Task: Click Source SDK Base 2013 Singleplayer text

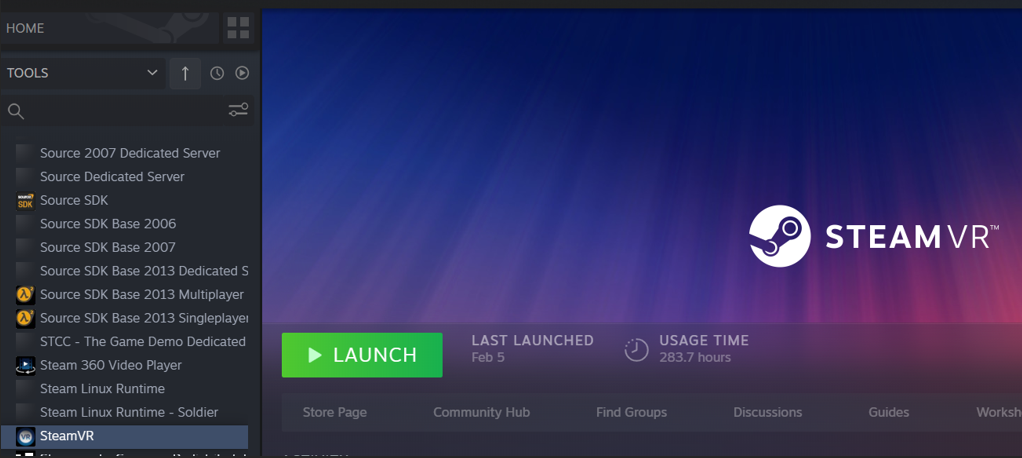Action: pyautogui.click(x=144, y=318)
